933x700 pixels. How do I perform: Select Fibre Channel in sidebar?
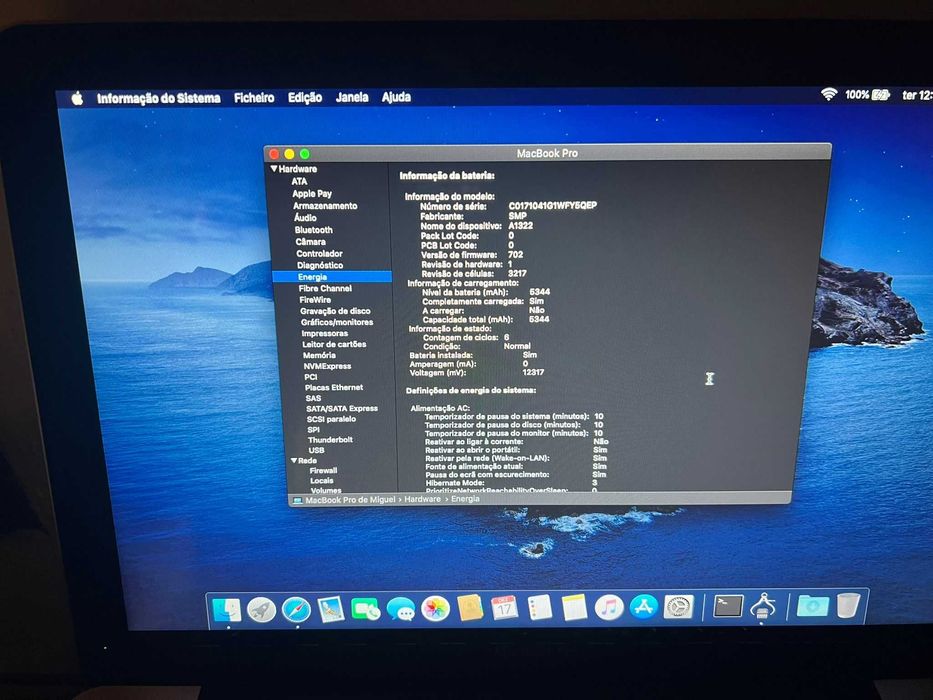[325, 288]
